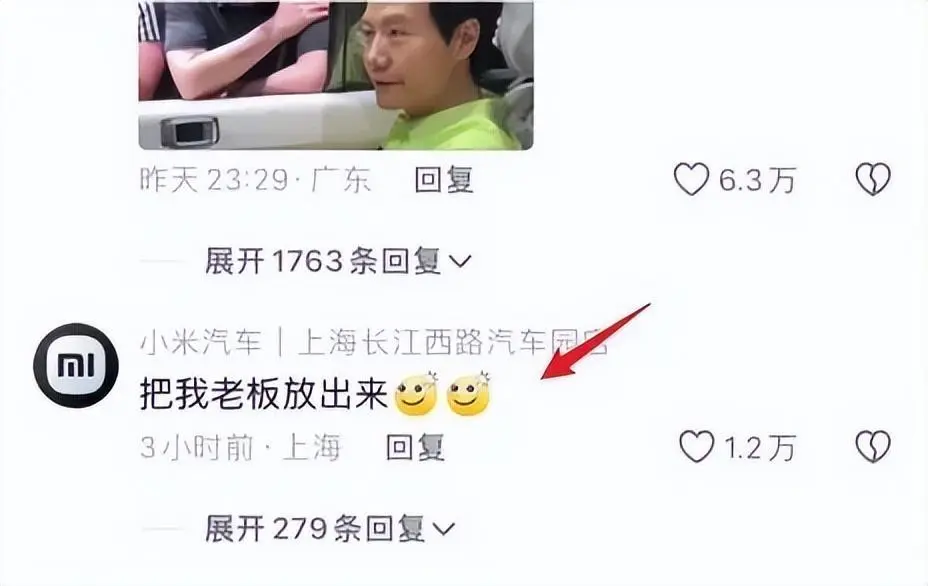Image resolution: width=928 pixels, height=586 pixels.
Task: Click chevron after 1763 条回复
Action: (460, 261)
